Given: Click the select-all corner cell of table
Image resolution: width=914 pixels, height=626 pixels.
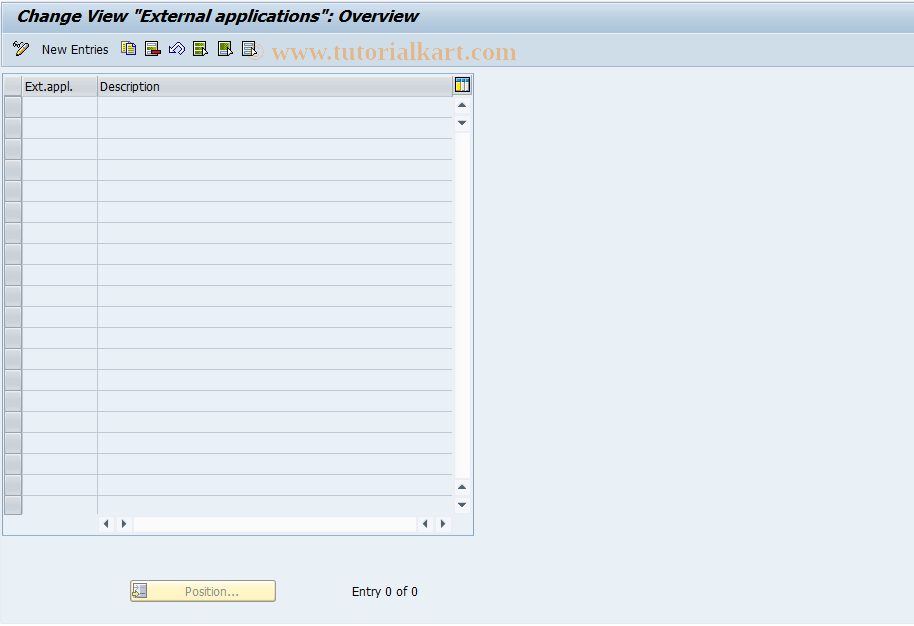Looking at the screenshot, I should (x=13, y=86).
